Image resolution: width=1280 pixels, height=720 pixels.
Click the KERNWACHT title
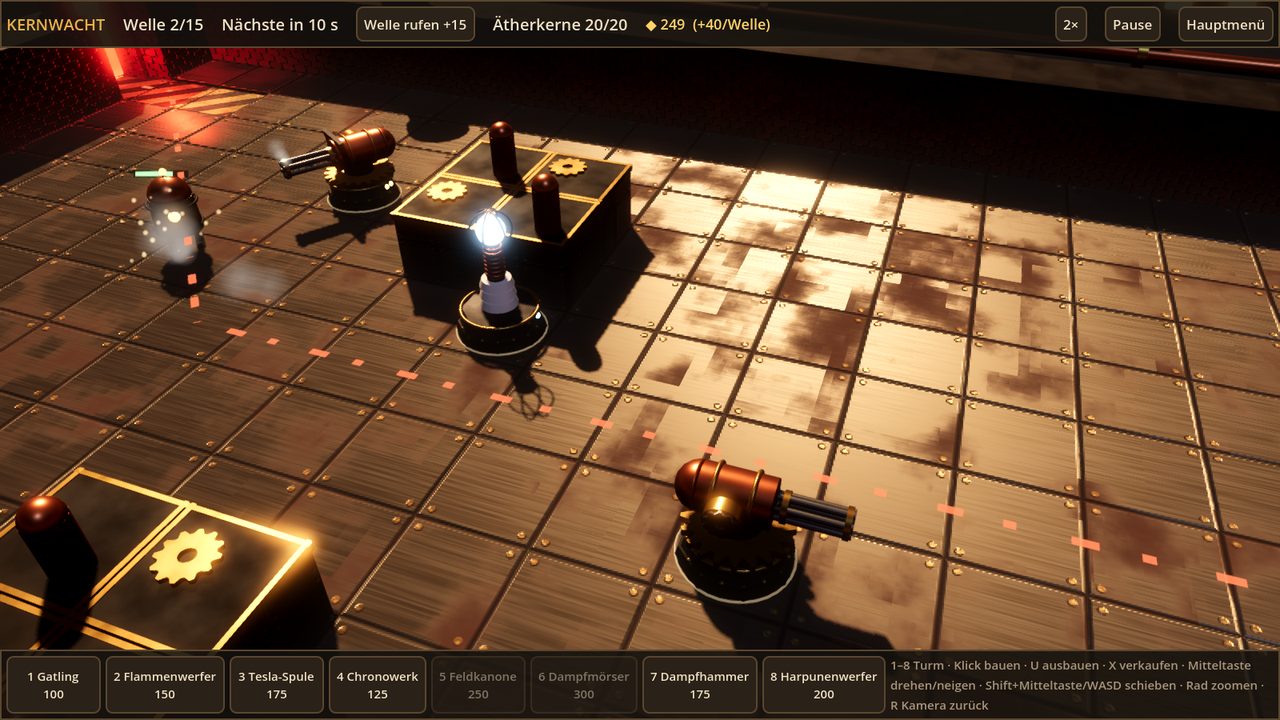(x=56, y=25)
